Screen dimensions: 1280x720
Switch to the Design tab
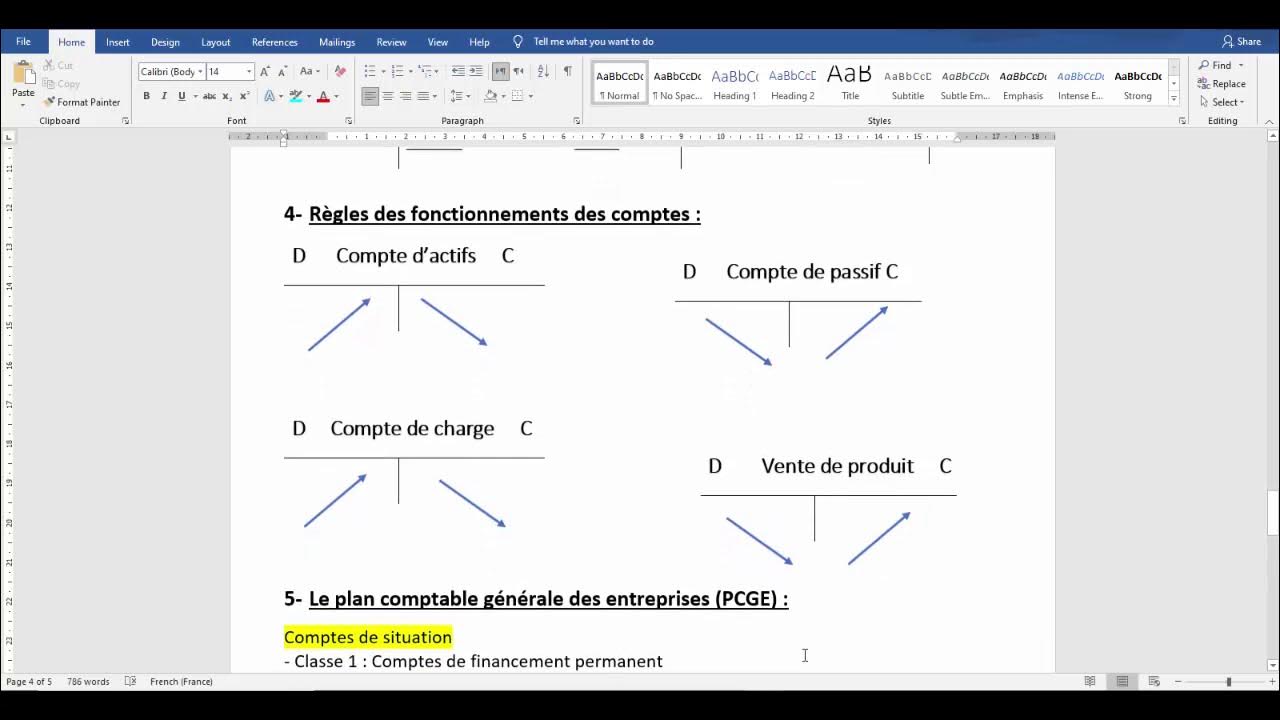pyautogui.click(x=165, y=42)
